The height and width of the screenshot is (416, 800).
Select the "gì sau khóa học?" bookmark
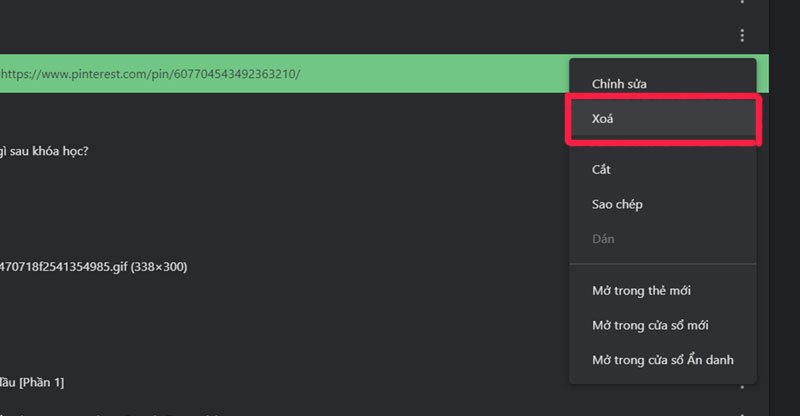(45, 151)
